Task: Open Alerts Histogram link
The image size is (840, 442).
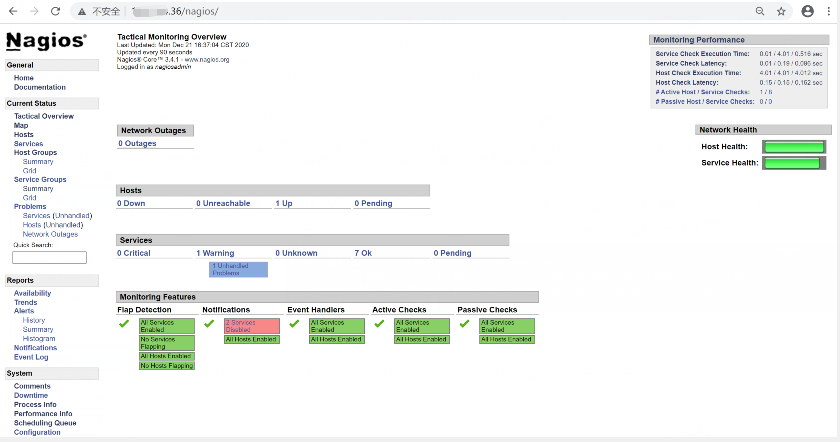Action: pyautogui.click(x=39, y=339)
